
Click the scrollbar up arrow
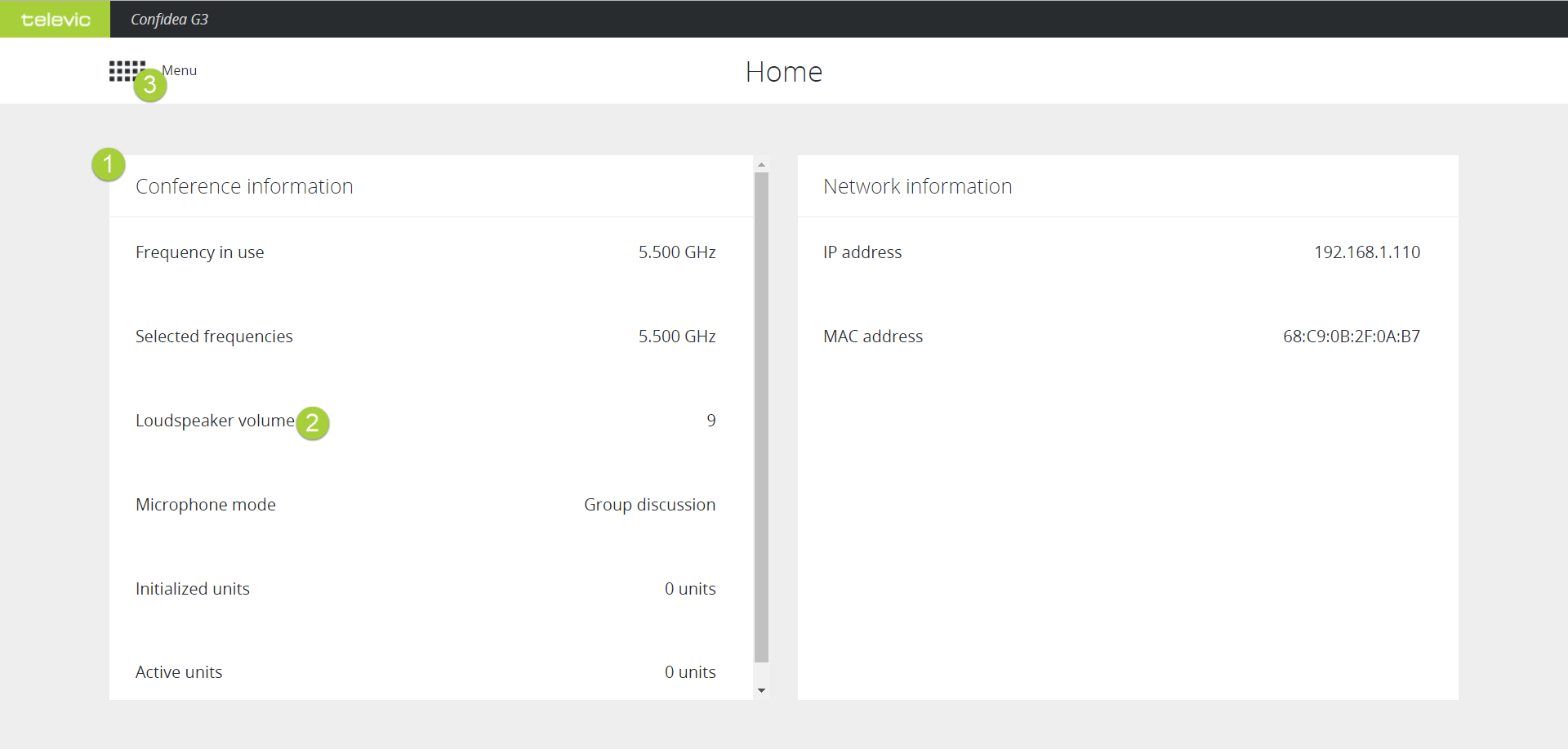[761, 164]
